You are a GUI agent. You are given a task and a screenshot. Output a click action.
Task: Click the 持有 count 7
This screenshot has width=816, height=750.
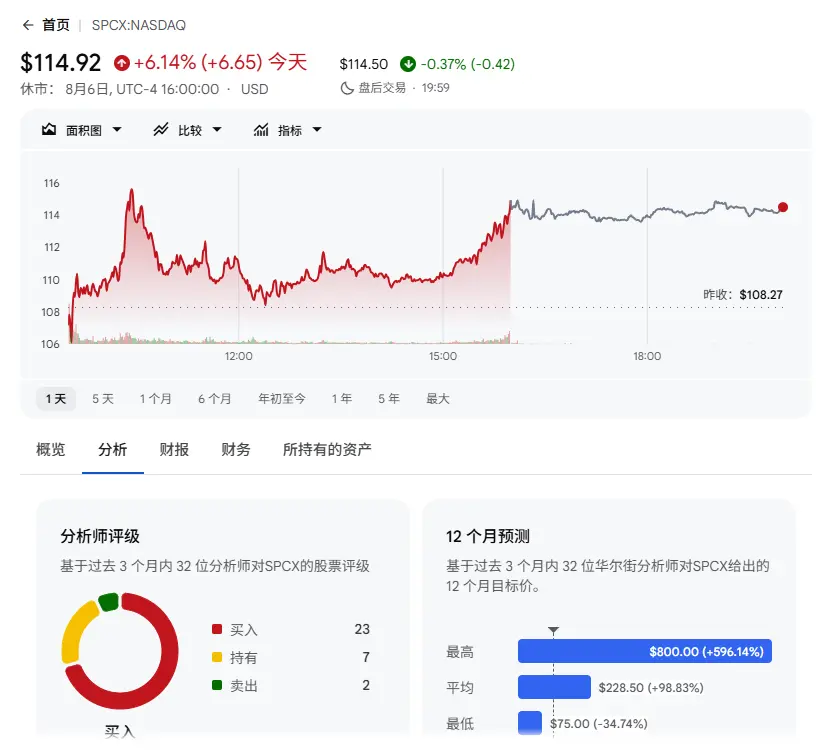tap(366, 657)
